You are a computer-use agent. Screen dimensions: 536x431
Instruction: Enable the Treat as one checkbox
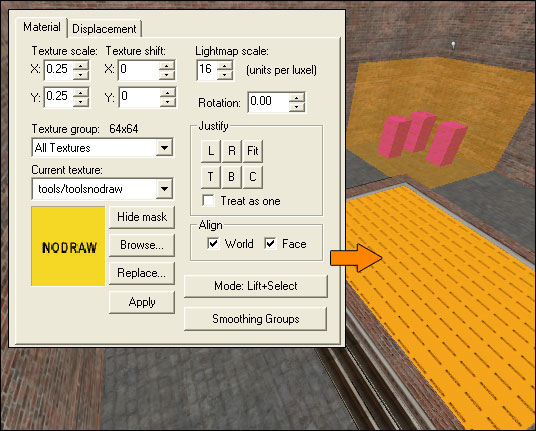coord(209,201)
